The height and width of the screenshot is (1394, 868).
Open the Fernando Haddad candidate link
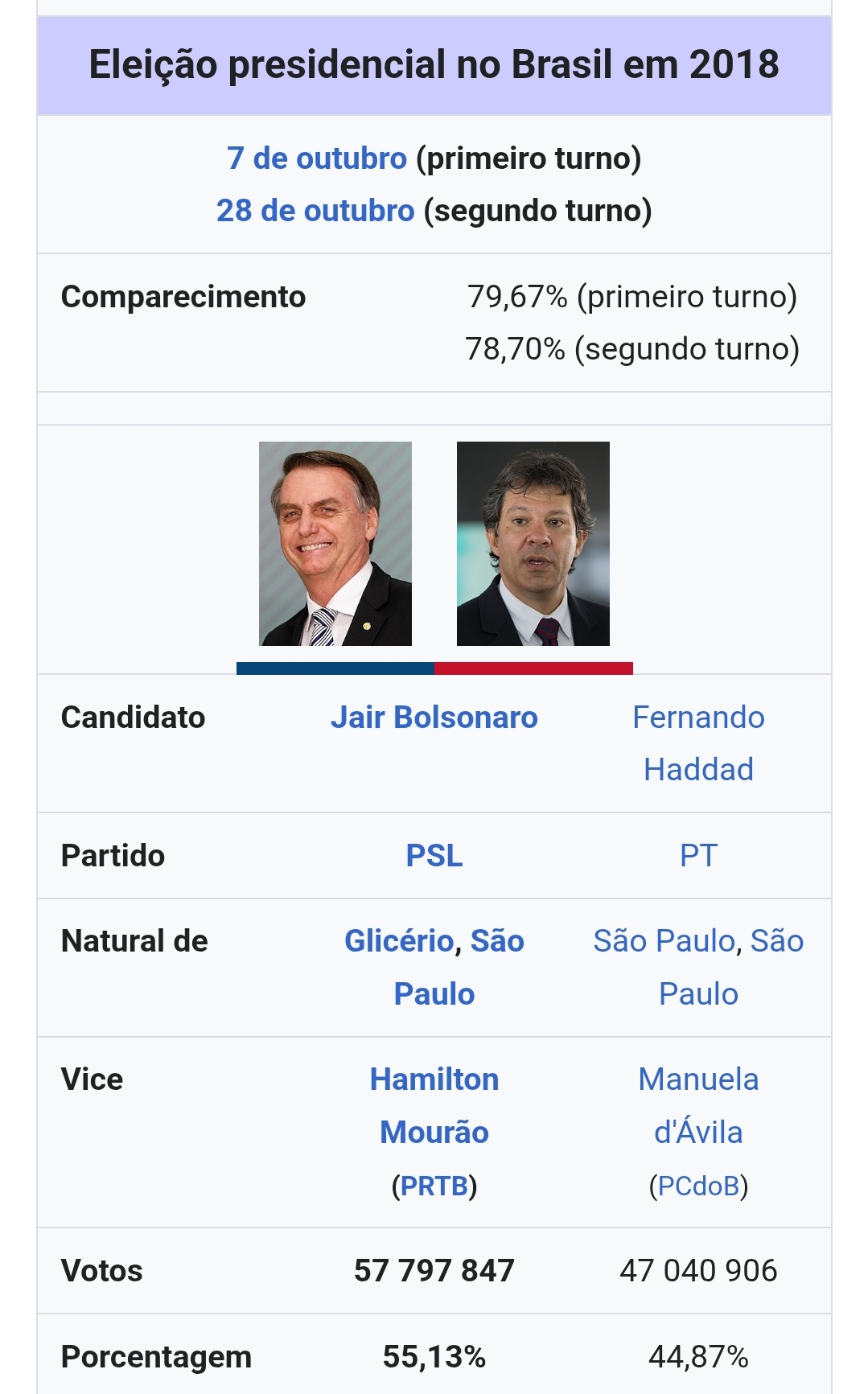(698, 743)
